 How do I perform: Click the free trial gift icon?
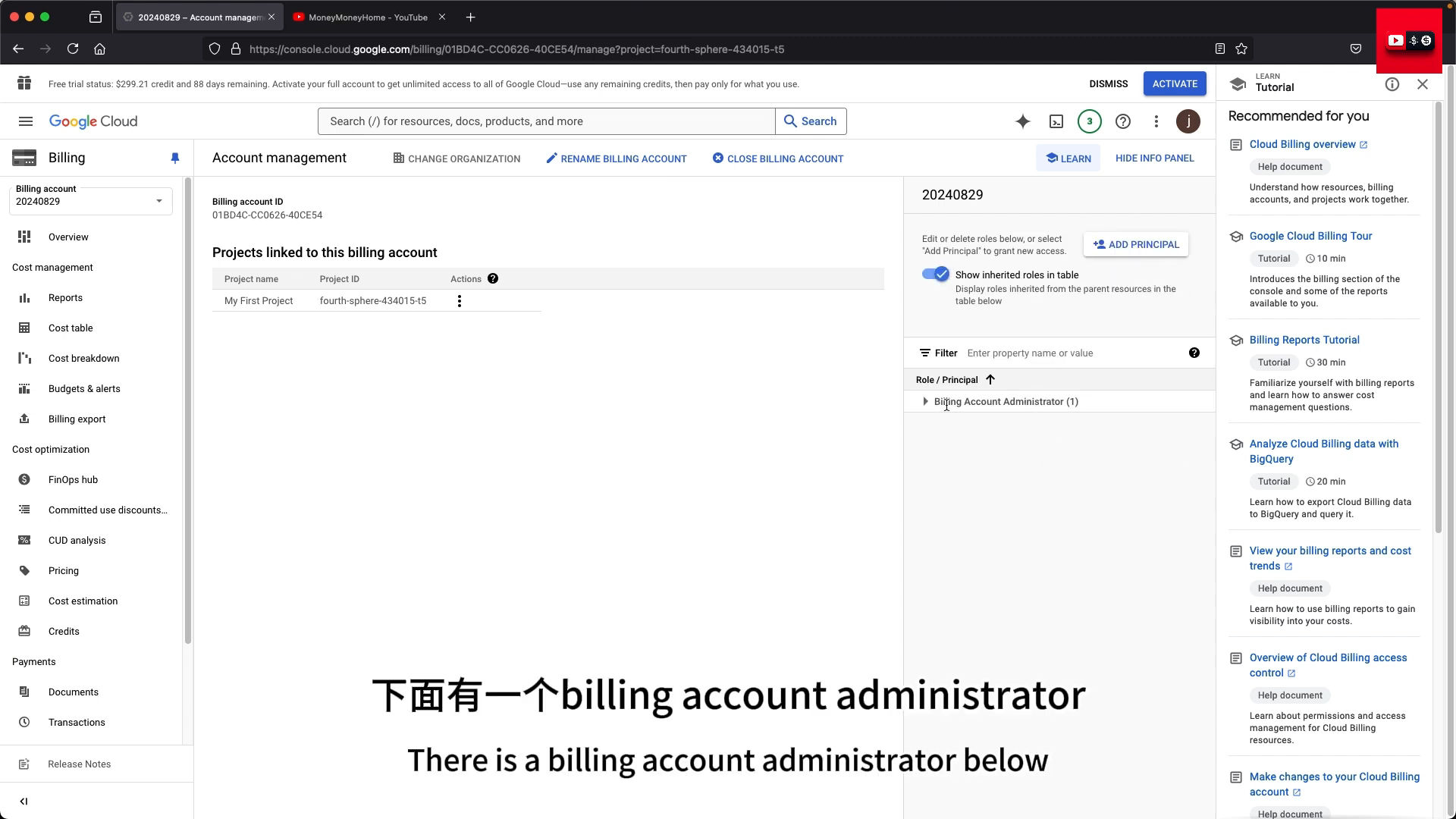coord(24,83)
